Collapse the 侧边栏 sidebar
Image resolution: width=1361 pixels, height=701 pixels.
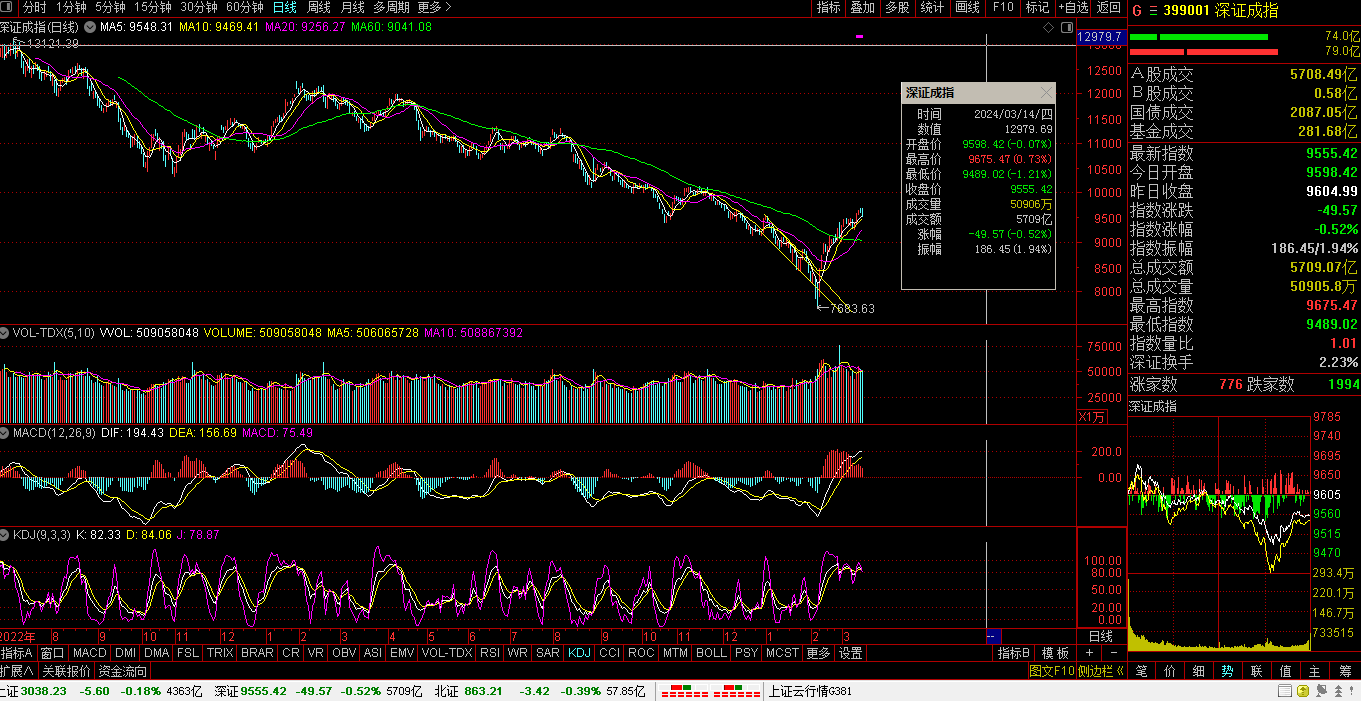coord(1102,671)
